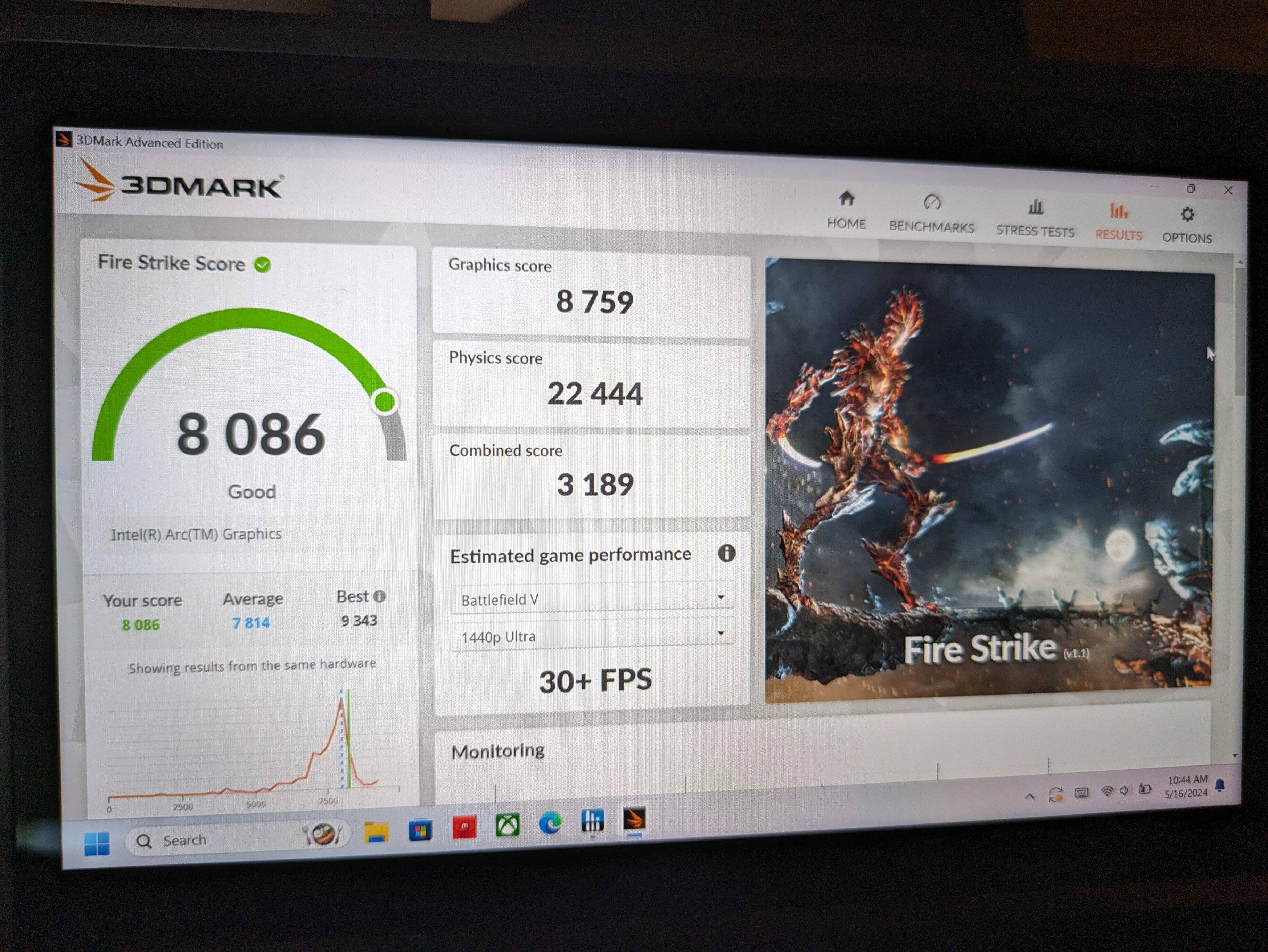Open the Stress Tests section
Image resolution: width=1268 pixels, height=952 pixels.
point(1035,218)
